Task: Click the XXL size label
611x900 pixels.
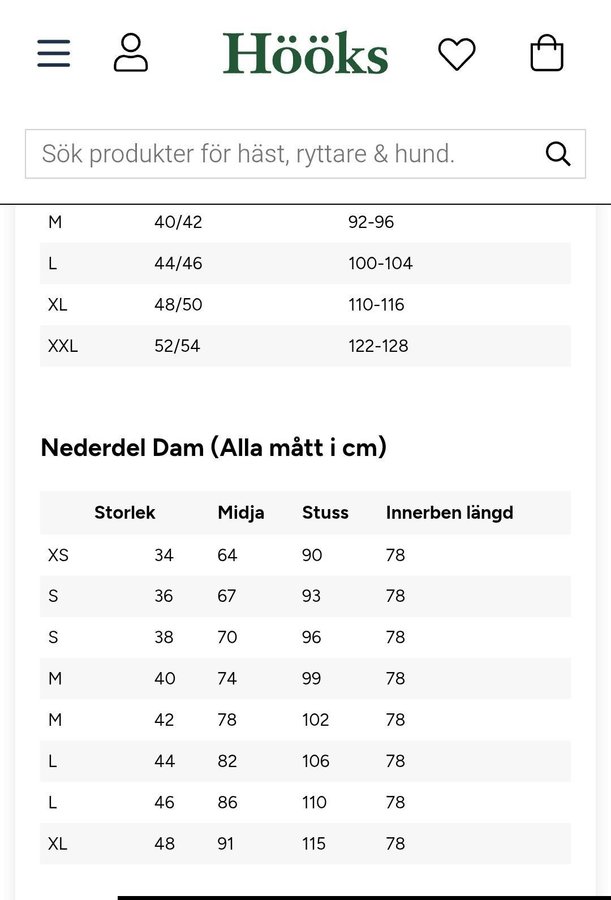Action: (62, 346)
